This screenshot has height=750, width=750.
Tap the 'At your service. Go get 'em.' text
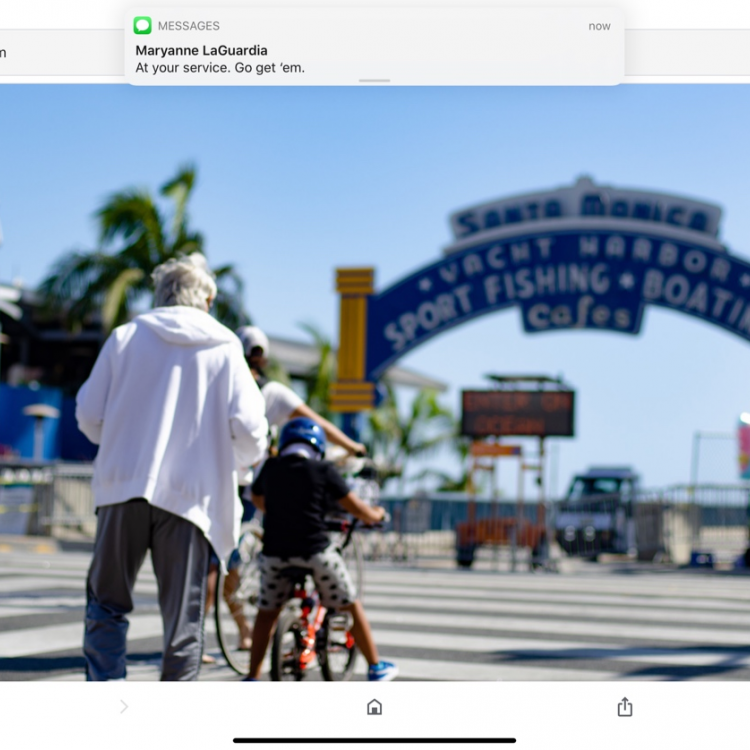pos(220,68)
